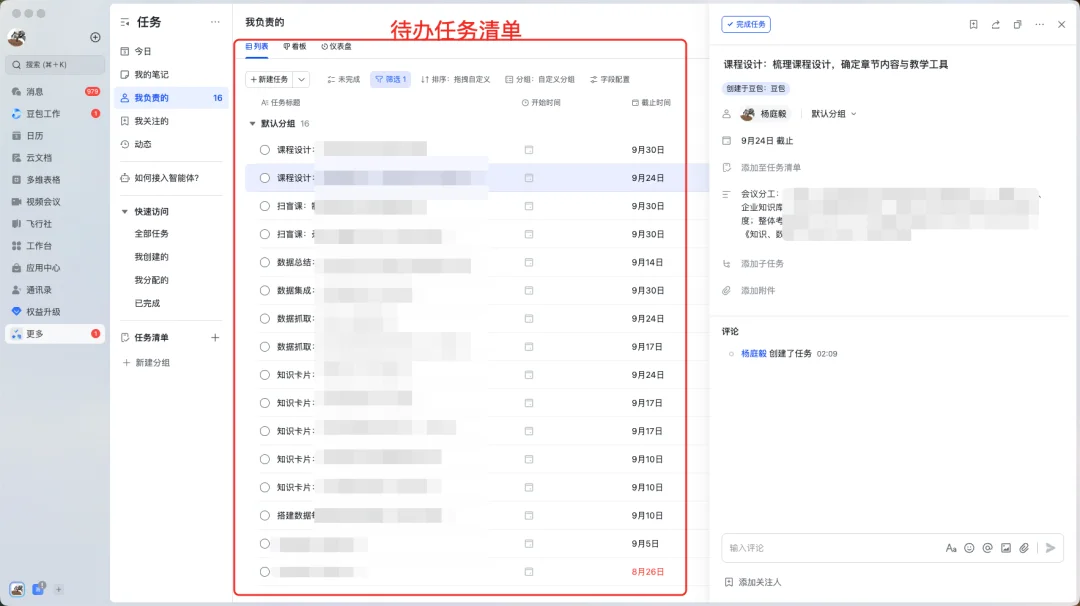Complete the task due 9月5日
1080x606 pixels.
click(264, 544)
